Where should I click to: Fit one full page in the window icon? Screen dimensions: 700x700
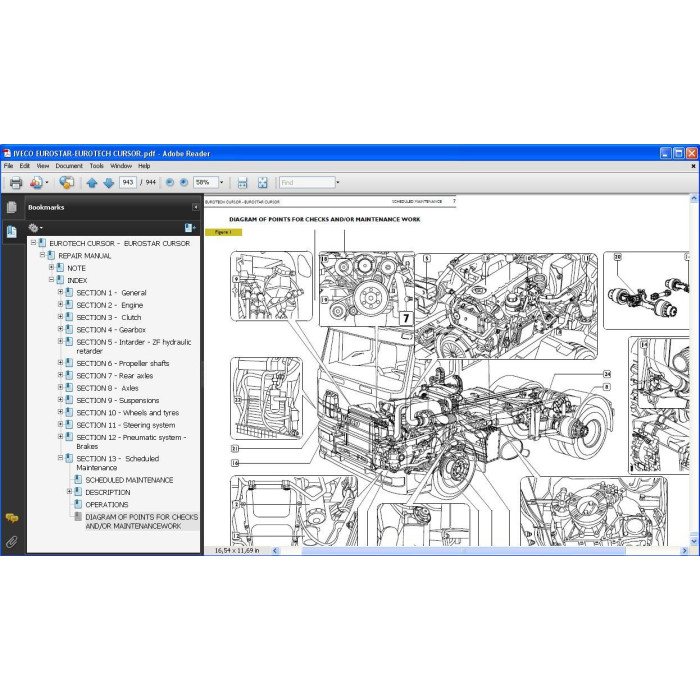[262, 182]
